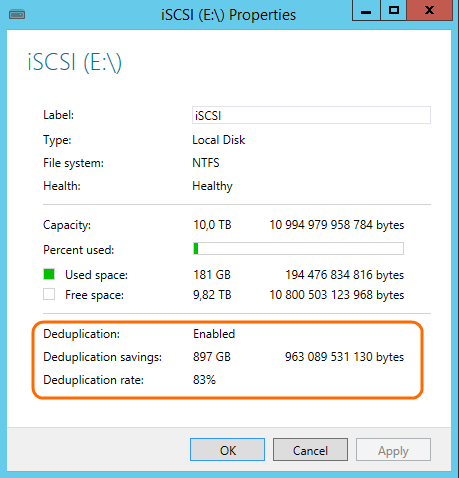This screenshot has width=459, height=478.
Task: Click the Apply button
Action: click(x=393, y=450)
